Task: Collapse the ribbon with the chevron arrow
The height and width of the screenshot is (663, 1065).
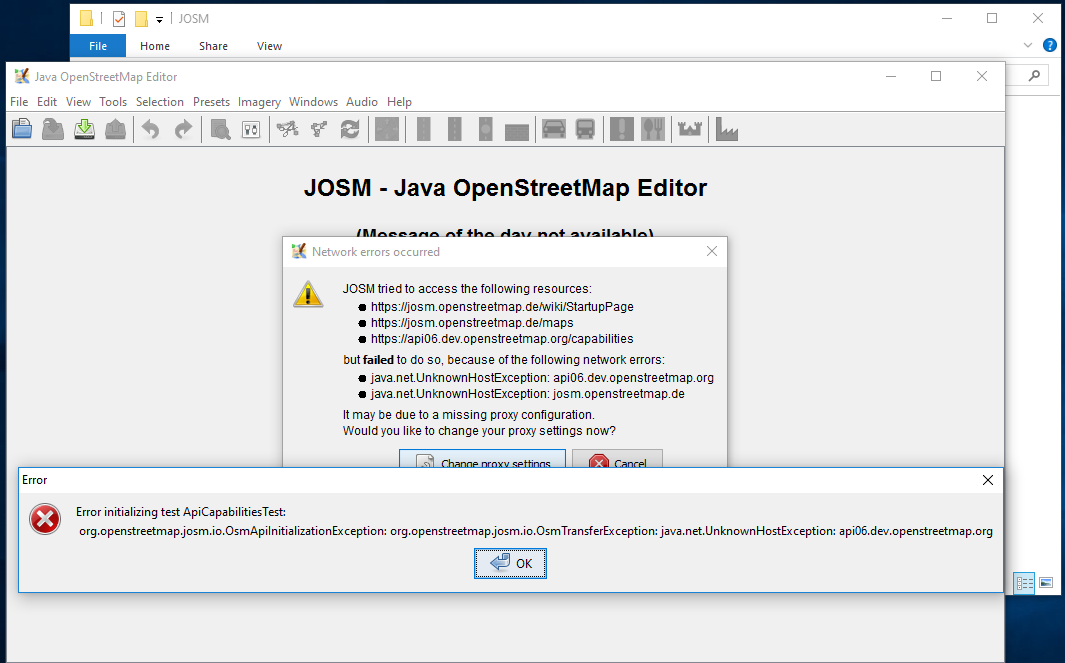Action: pyautogui.click(x=1028, y=45)
